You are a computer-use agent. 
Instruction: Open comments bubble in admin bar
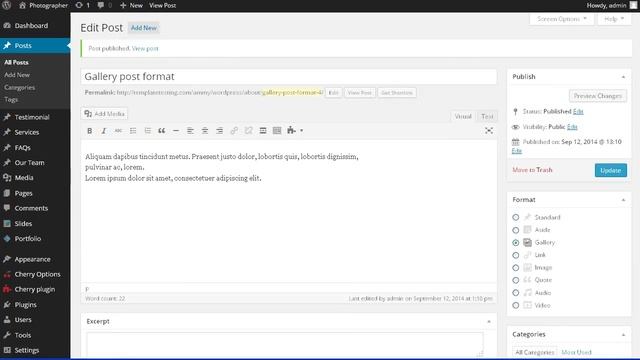pos(104,5)
